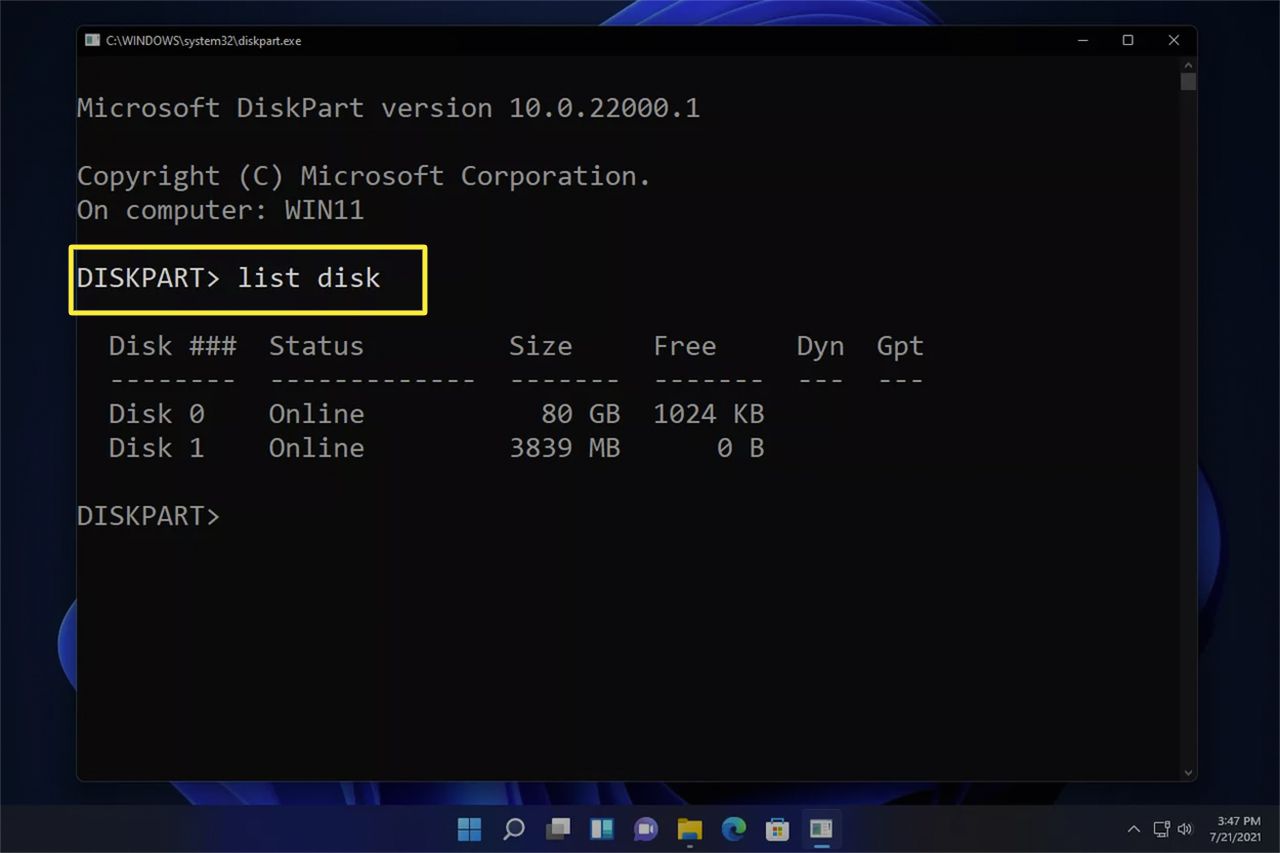Click the 'Disk 0' row label
This screenshot has width=1280, height=853.
[157, 414]
